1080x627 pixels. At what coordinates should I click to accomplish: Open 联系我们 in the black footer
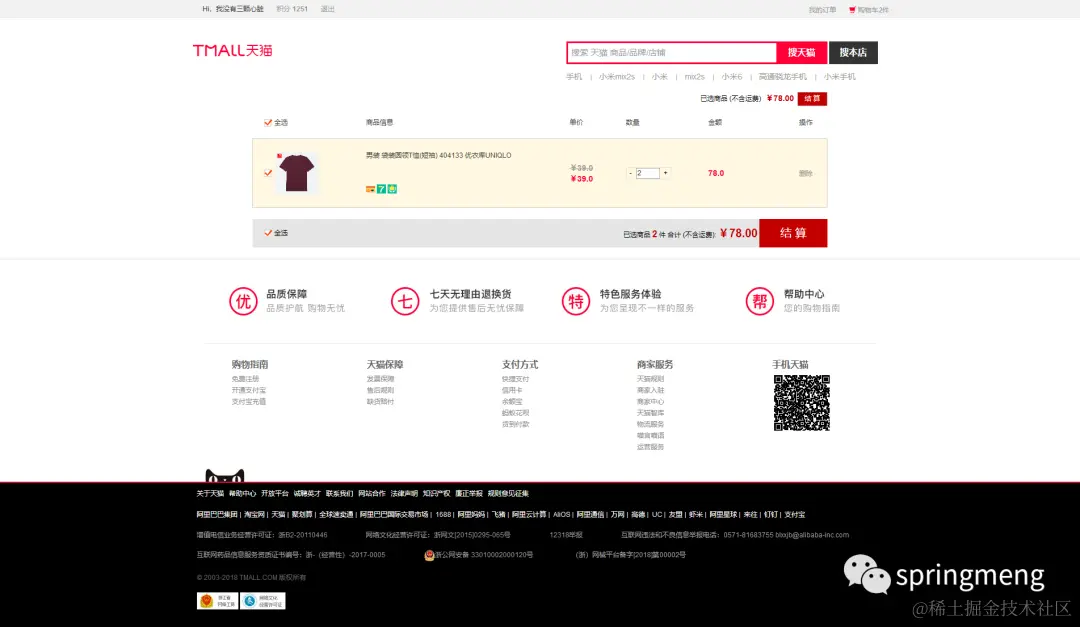tap(340, 493)
